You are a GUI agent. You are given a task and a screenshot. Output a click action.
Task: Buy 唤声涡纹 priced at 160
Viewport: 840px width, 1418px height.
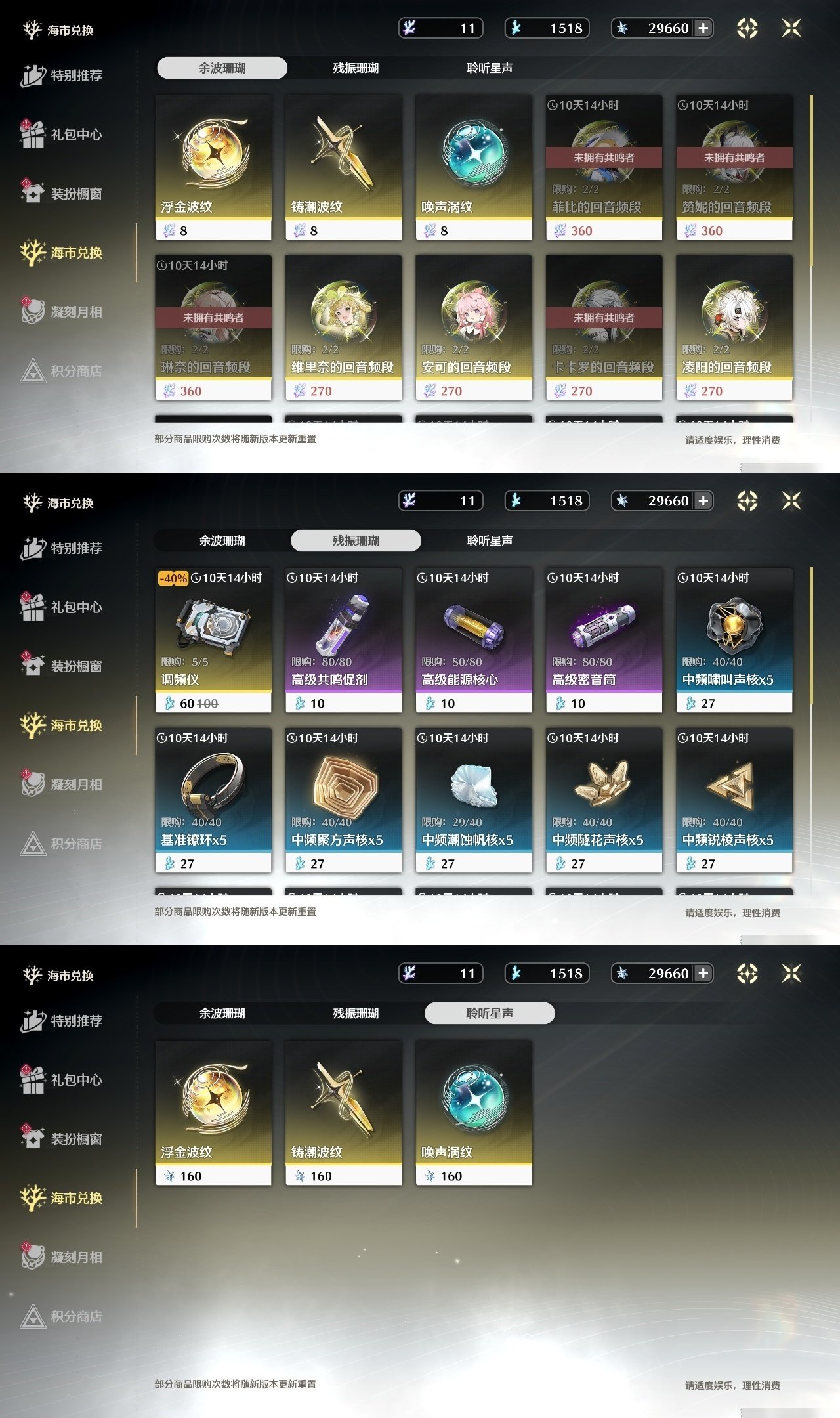point(474,1113)
